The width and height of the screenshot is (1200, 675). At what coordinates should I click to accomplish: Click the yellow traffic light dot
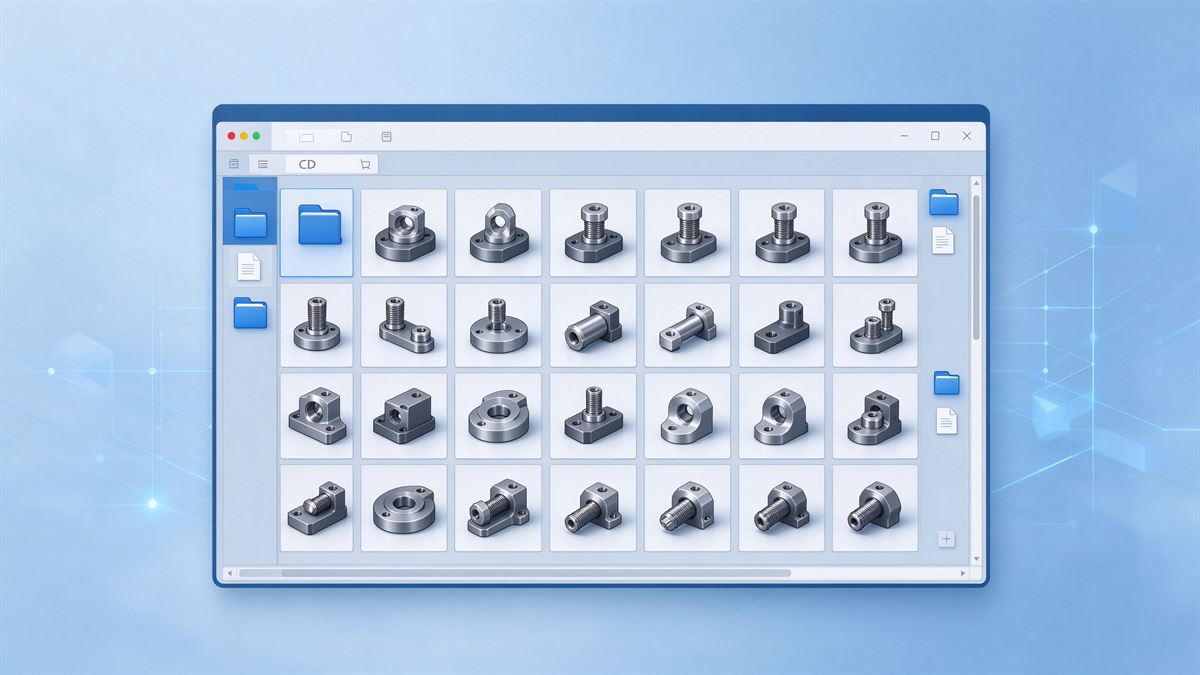[x=244, y=136]
